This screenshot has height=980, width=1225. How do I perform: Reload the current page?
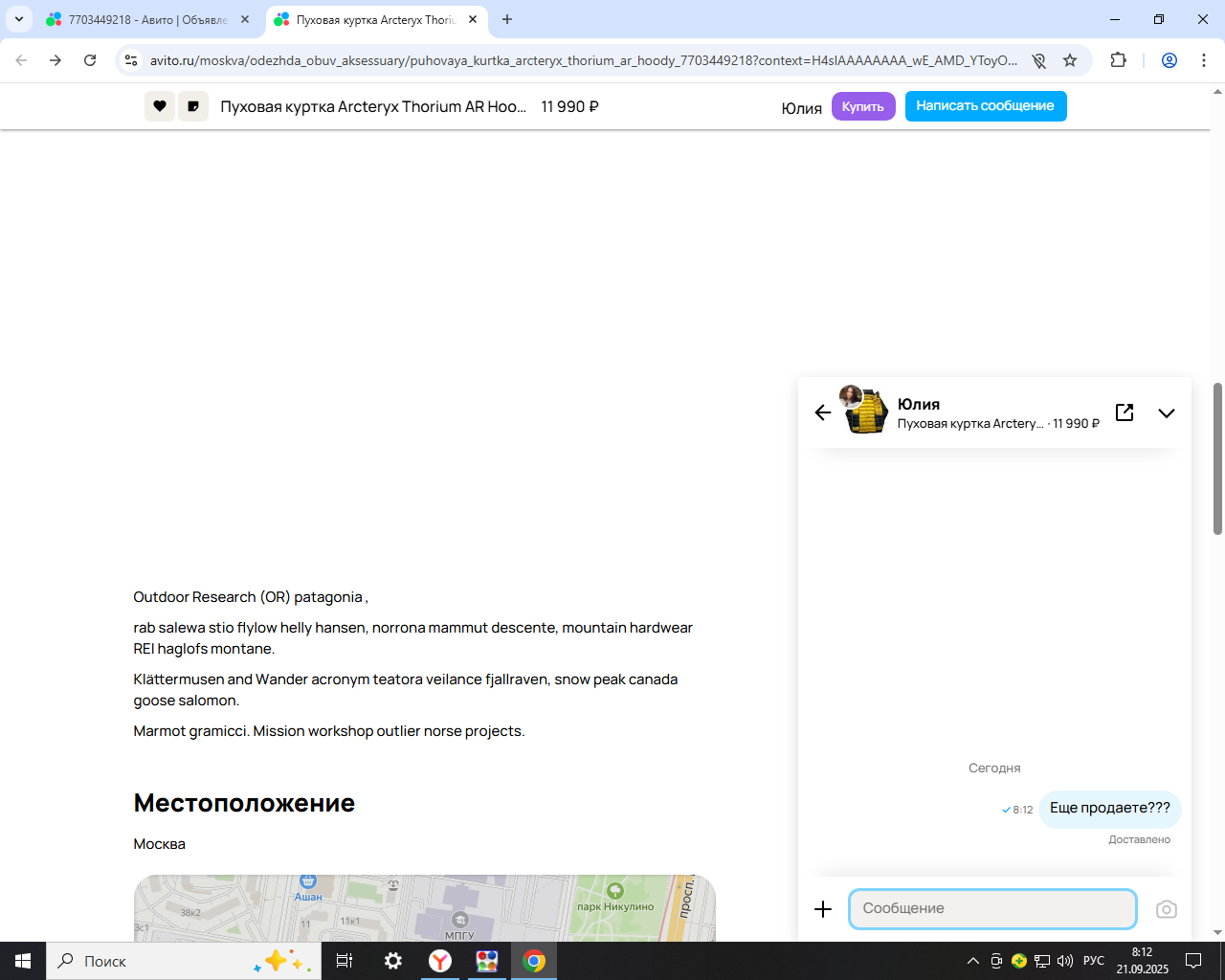(x=90, y=60)
